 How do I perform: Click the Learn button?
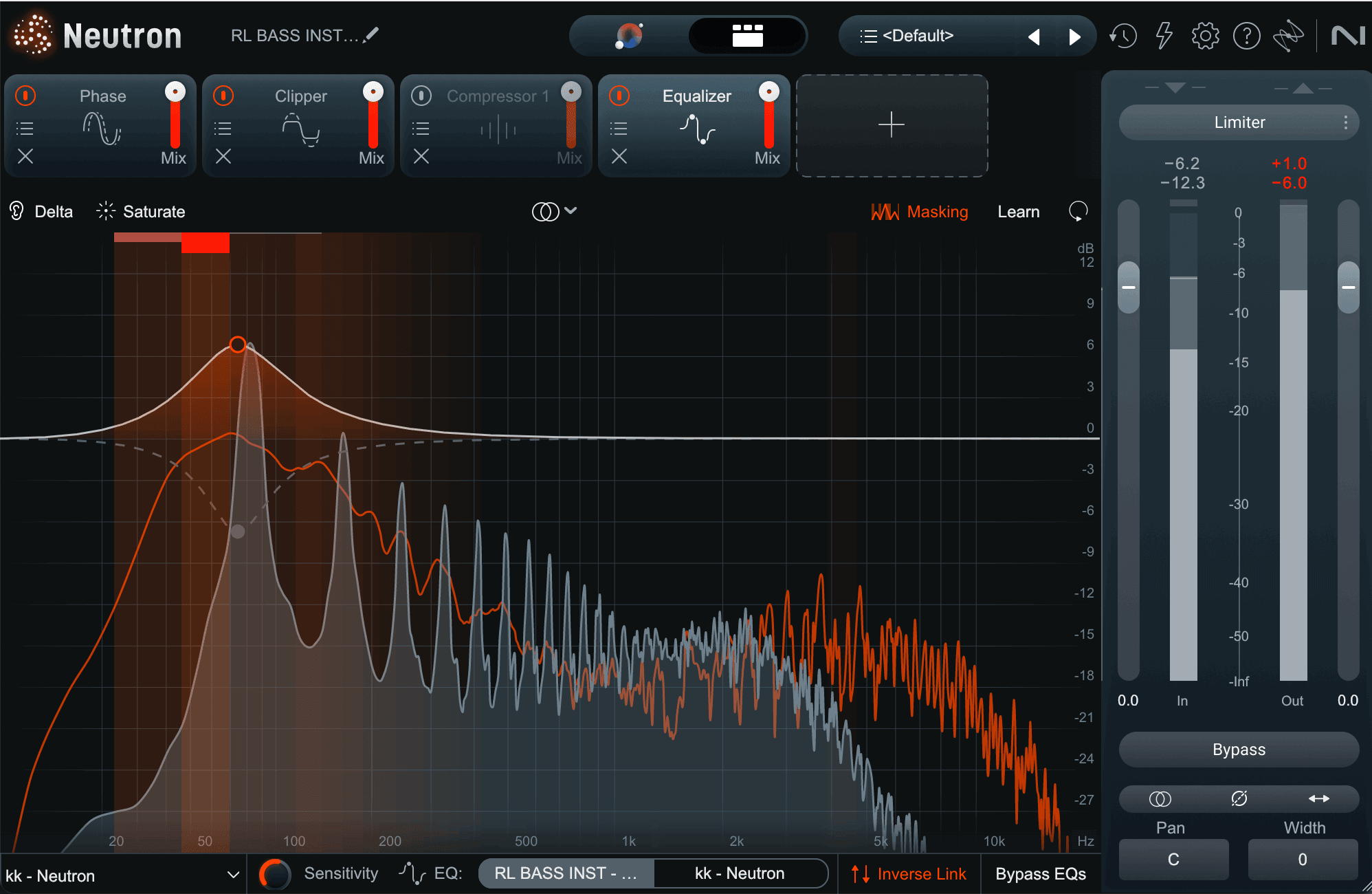coord(1018,212)
